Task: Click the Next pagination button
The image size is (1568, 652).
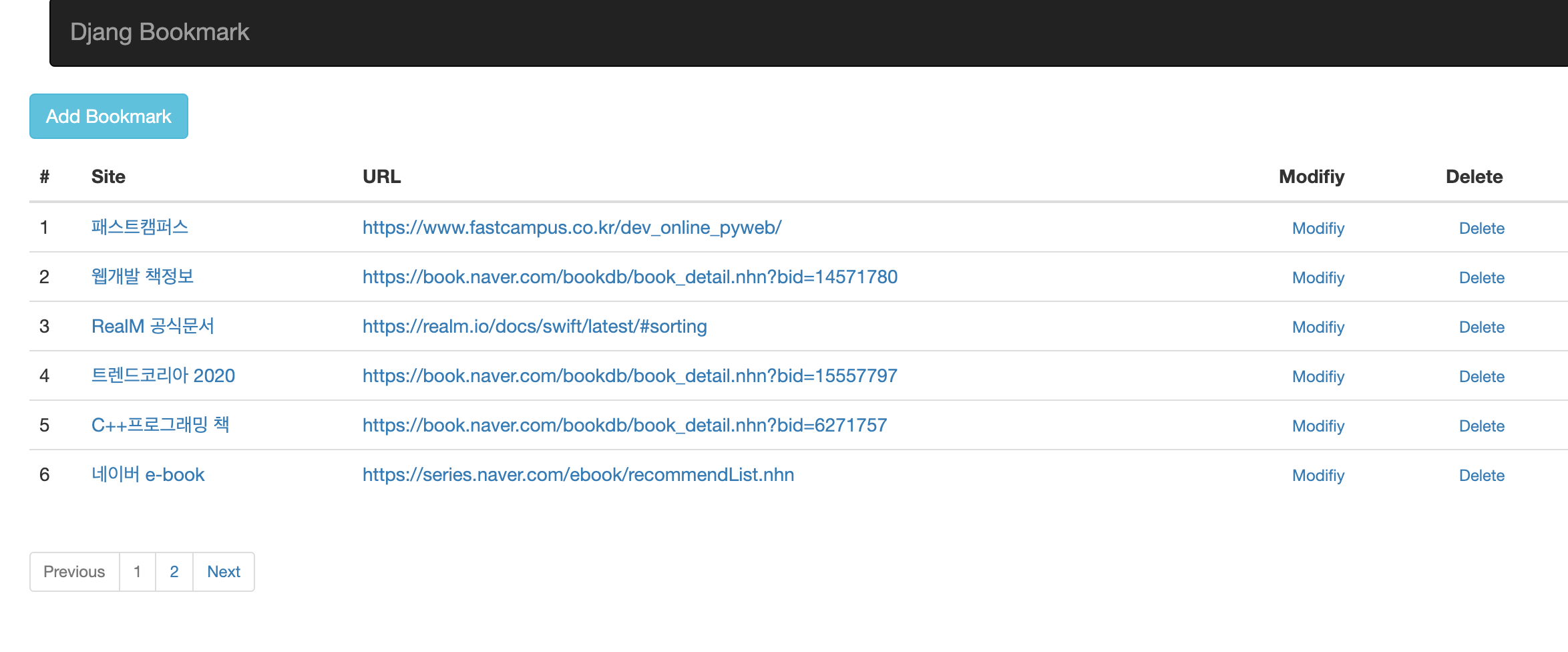Action: [x=224, y=572]
